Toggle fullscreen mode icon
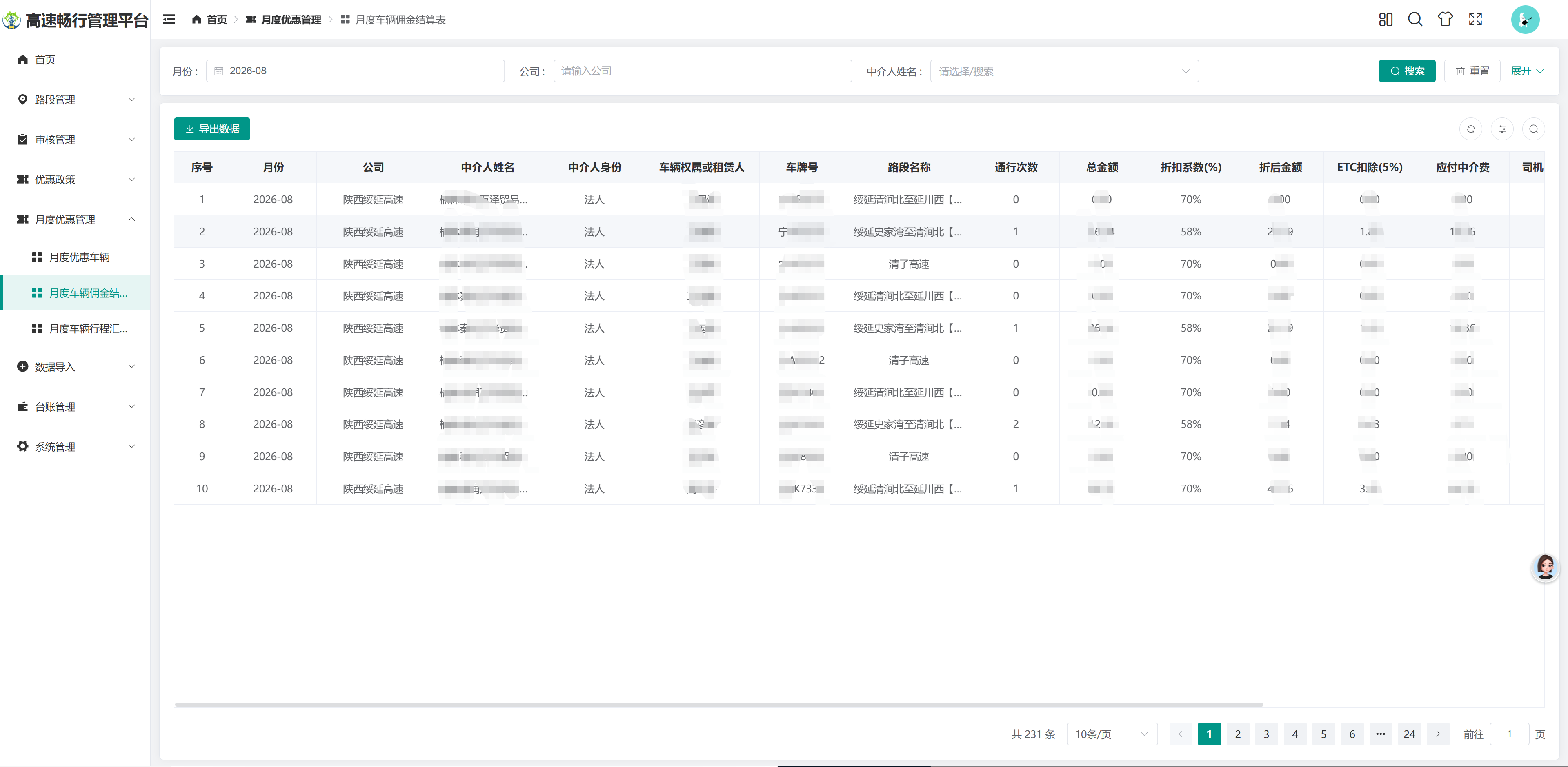1568x767 pixels. [1475, 20]
